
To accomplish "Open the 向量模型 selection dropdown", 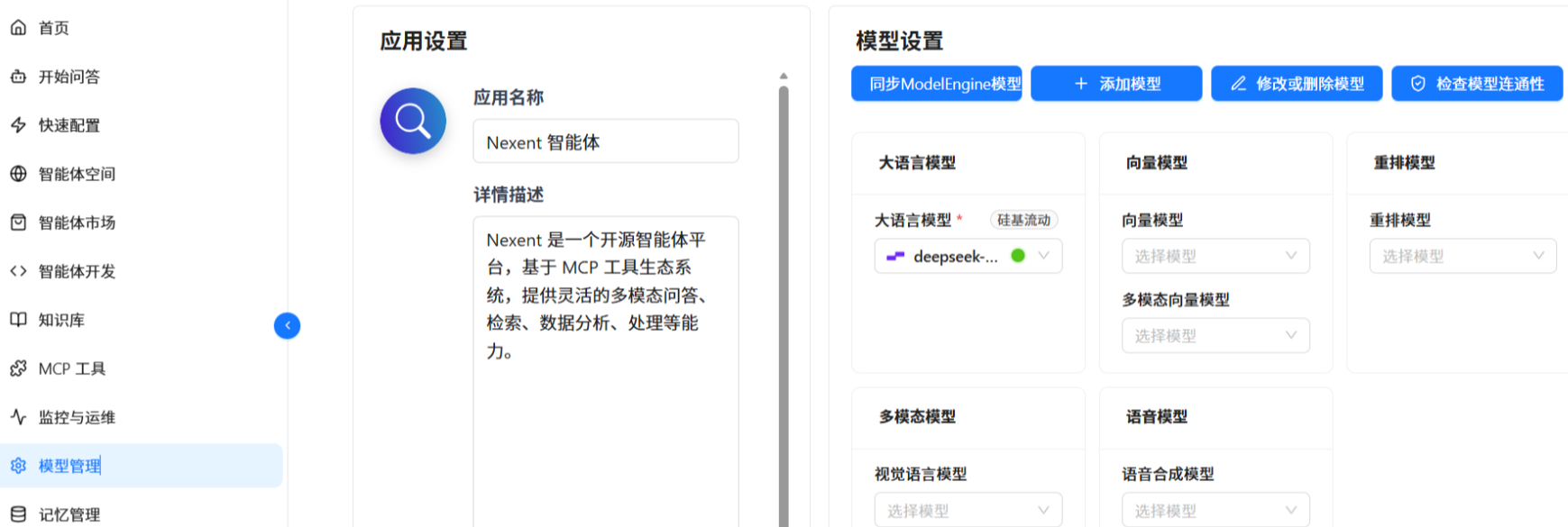I will tap(1215, 256).
